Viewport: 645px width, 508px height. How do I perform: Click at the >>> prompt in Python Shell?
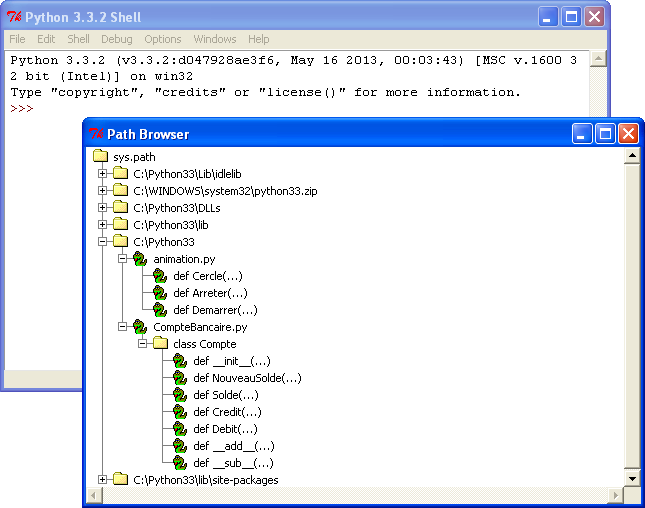22,109
